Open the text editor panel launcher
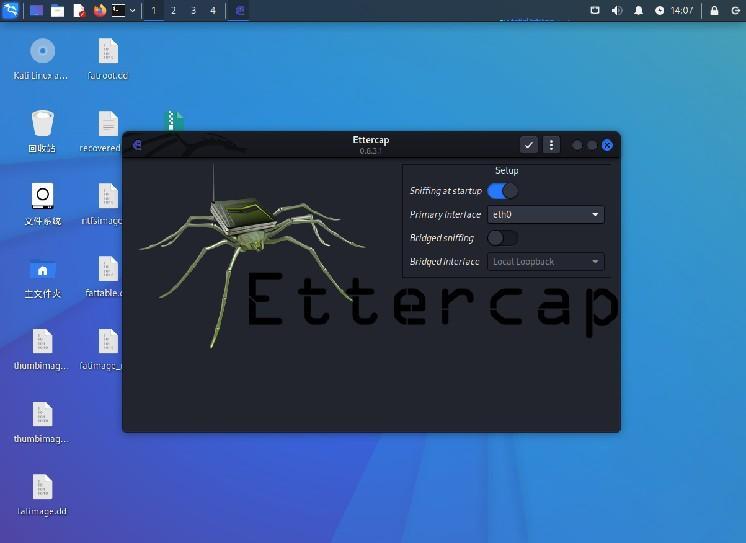Viewport: 746px width, 543px height. 79,10
